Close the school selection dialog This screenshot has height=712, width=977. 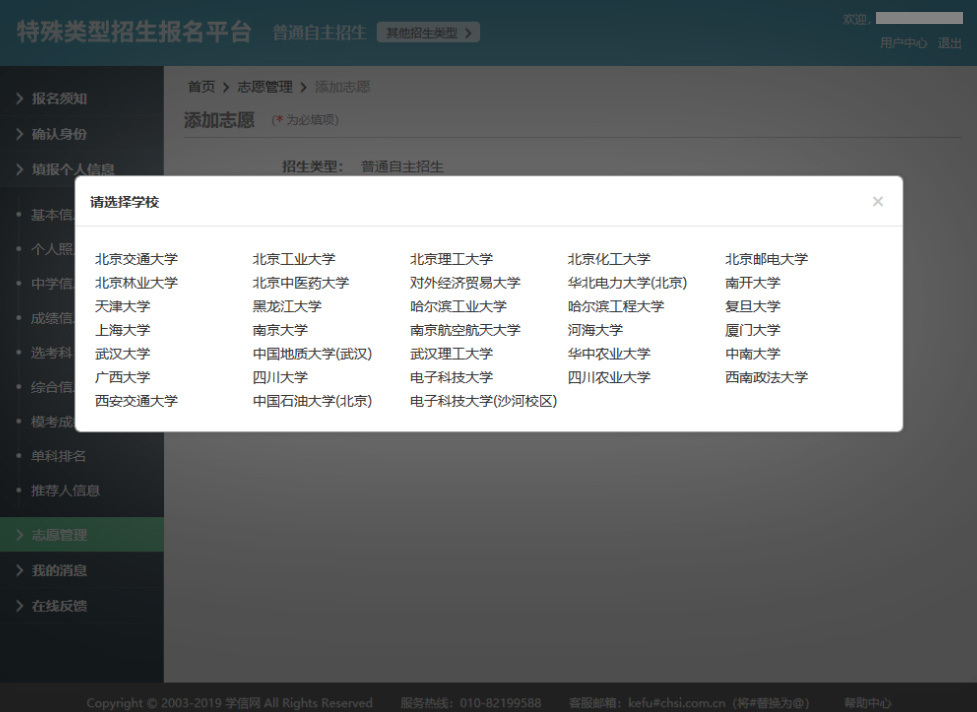[x=877, y=201]
